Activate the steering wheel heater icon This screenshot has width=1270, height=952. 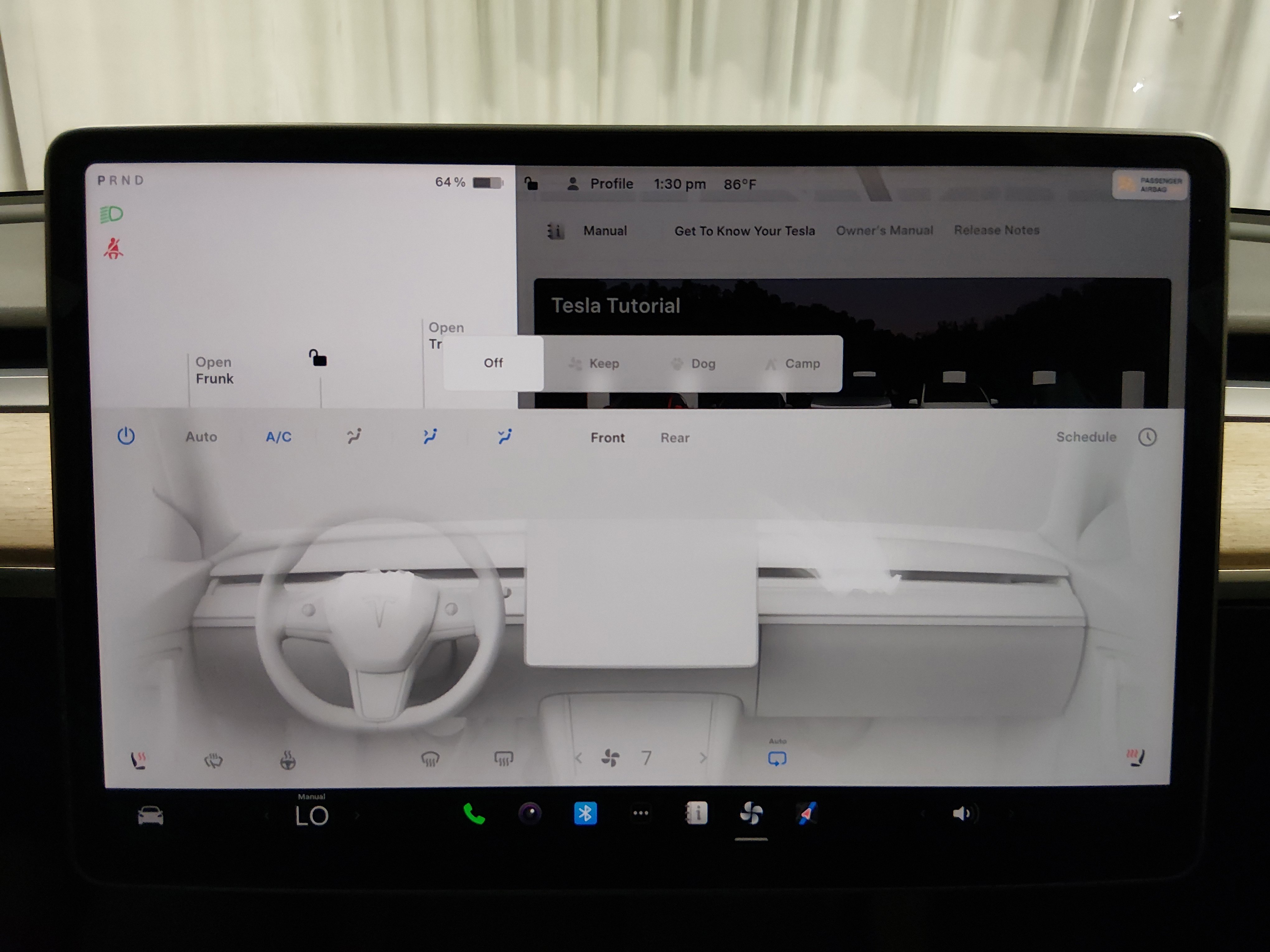point(288,760)
